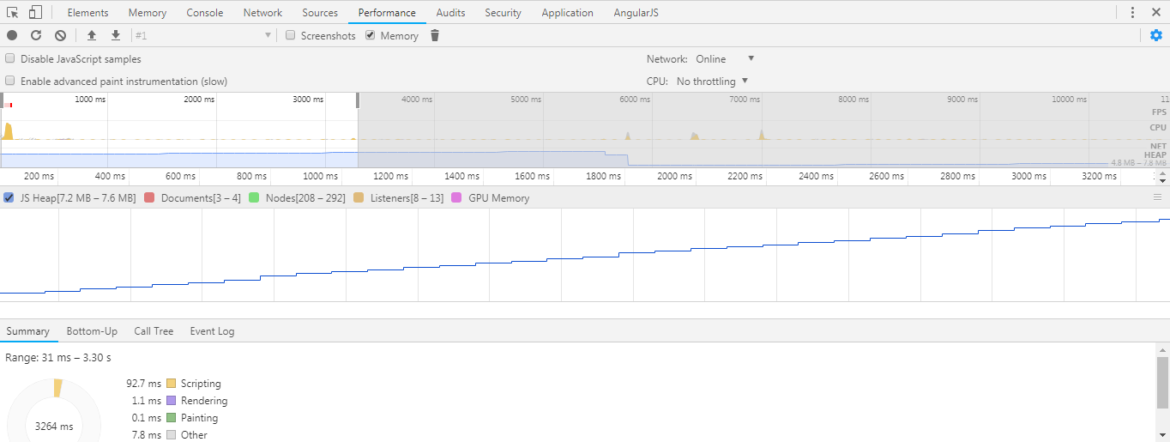
Task: Click the reload and profile icon
Action: 36,36
